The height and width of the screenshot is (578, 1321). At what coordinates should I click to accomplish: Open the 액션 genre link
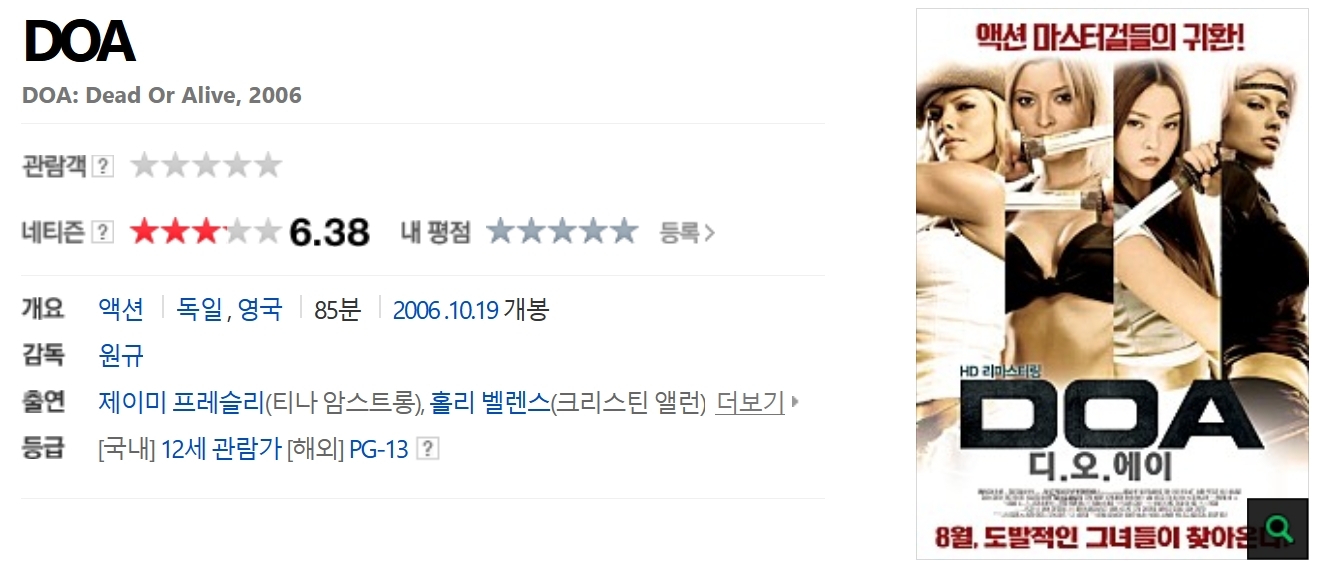tap(121, 309)
